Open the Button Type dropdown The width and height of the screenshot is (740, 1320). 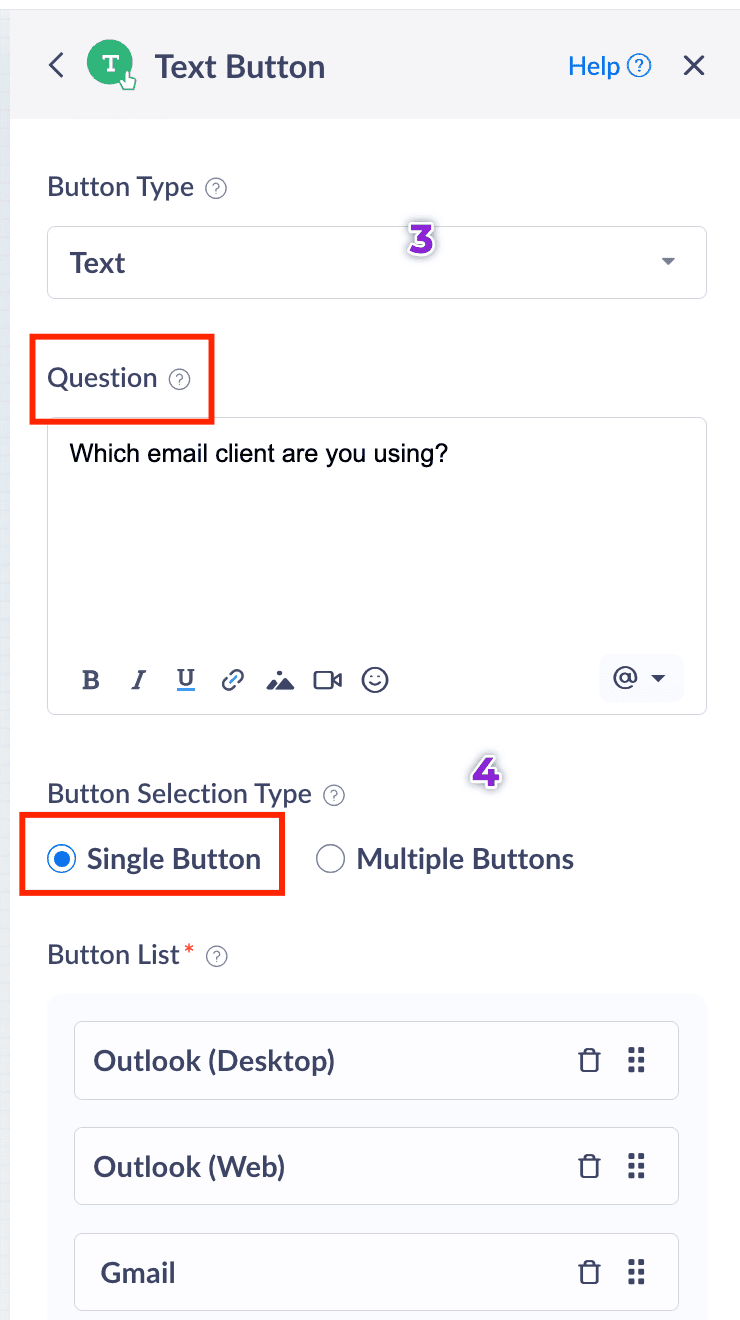(x=376, y=262)
